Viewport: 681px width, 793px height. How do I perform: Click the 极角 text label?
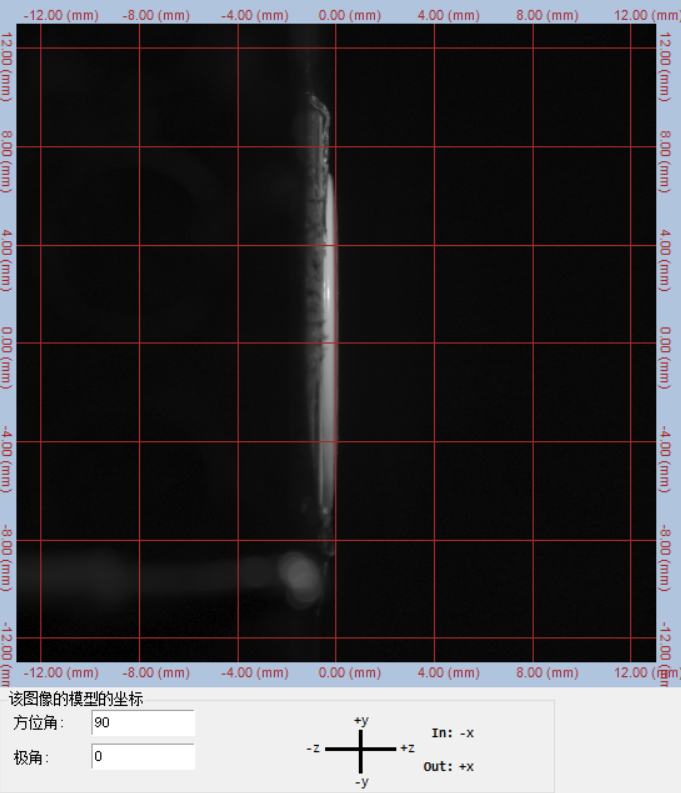(28, 757)
